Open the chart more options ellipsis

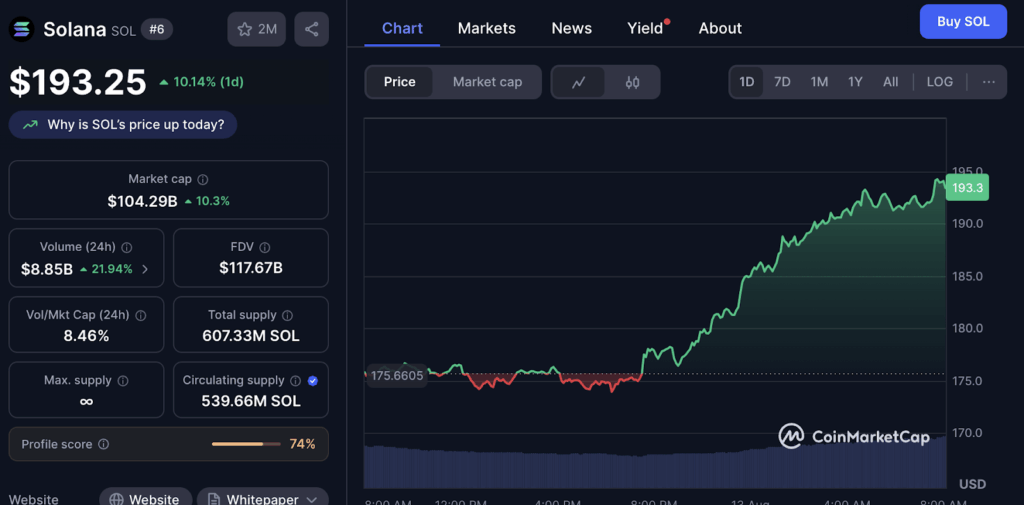988,82
